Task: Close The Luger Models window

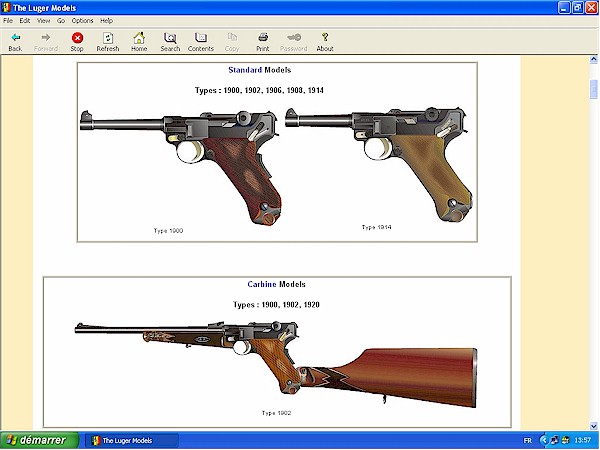Action: coord(592,8)
